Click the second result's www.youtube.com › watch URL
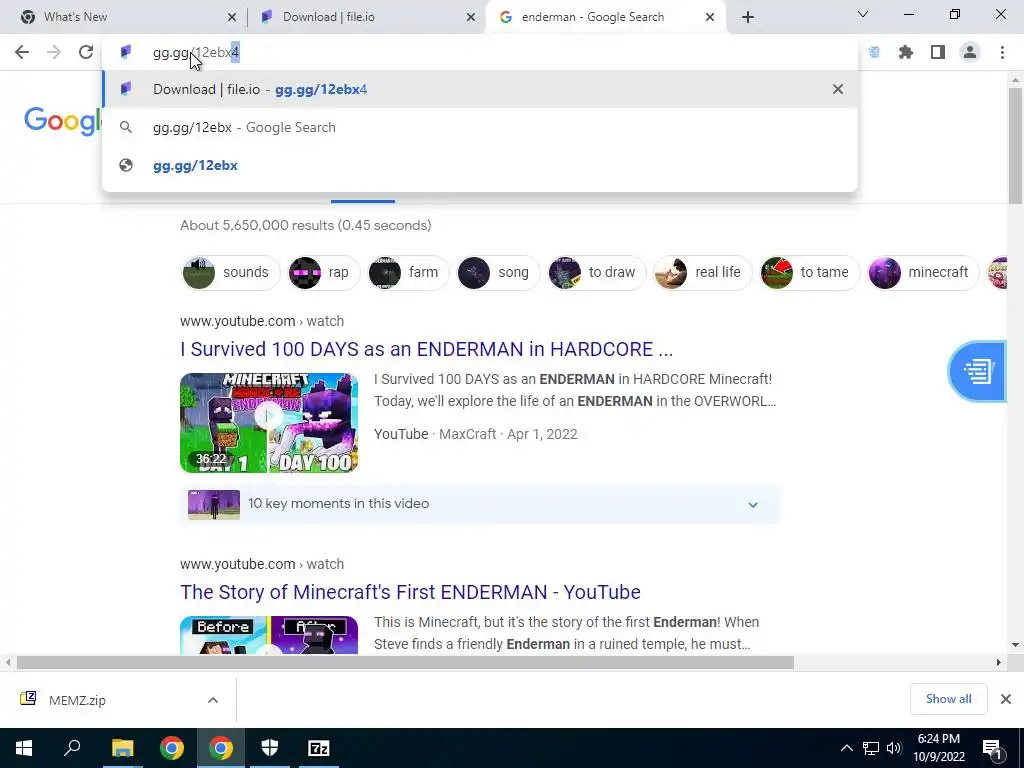 click(x=262, y=564)
